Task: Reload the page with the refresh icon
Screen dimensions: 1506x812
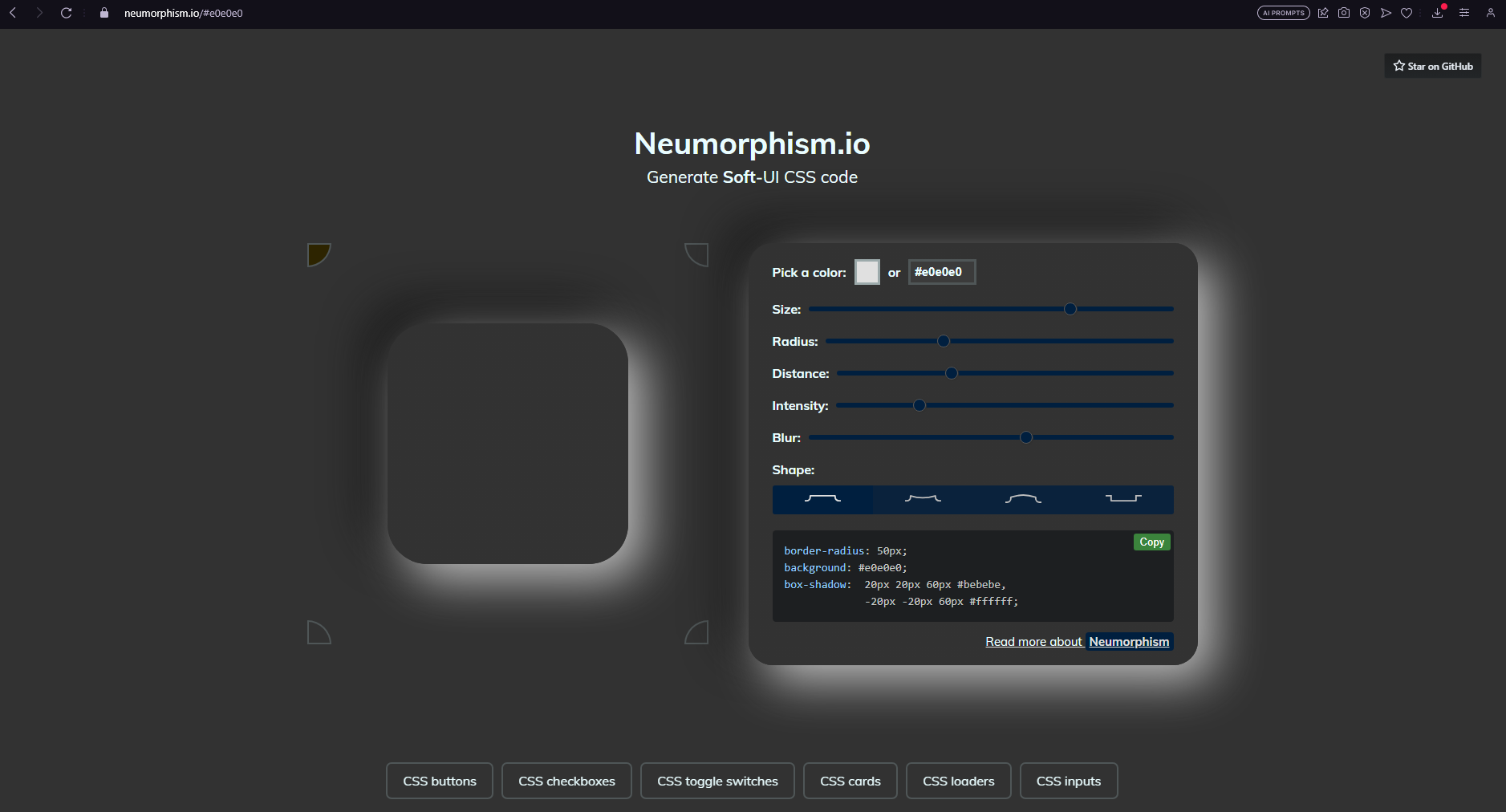Action: click(67, 13)
